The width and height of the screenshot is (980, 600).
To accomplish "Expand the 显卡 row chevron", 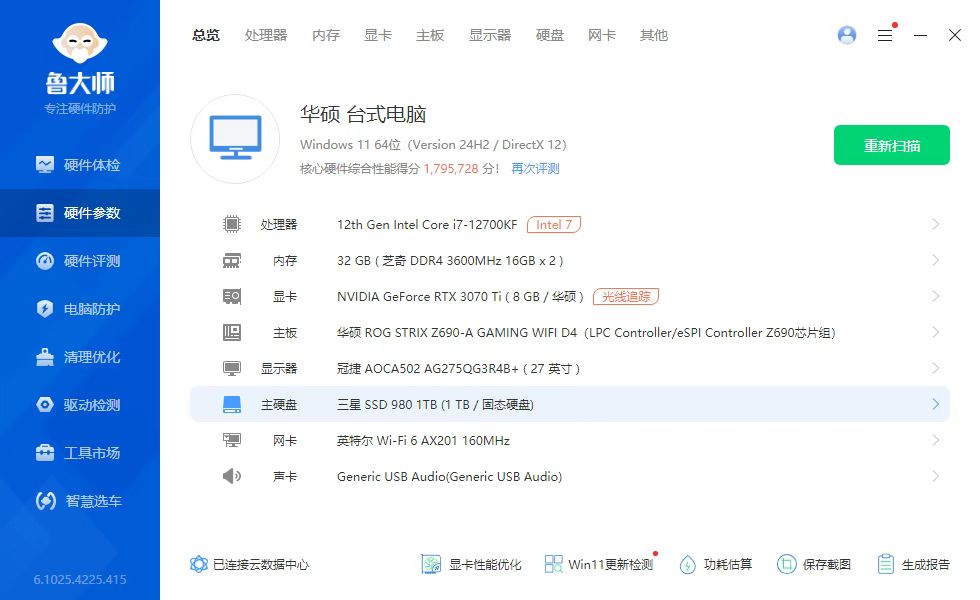I will 936,296.
